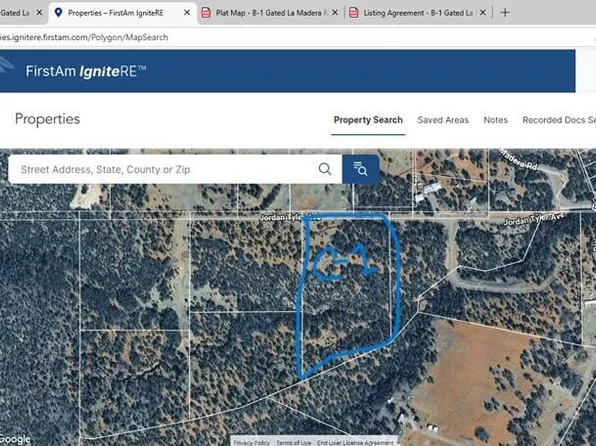Click the PDF icon on Listing Agreement tab
The height and width of the screenshot is (446, 596).
[x=354, y=13]
